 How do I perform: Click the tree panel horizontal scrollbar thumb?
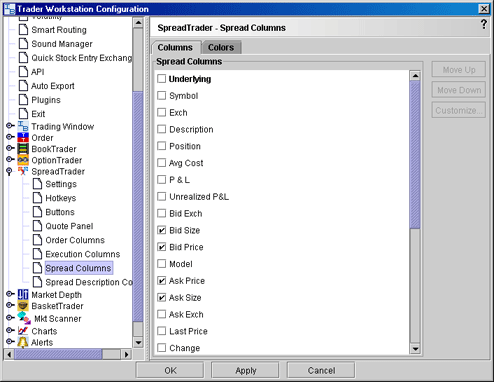58,354
